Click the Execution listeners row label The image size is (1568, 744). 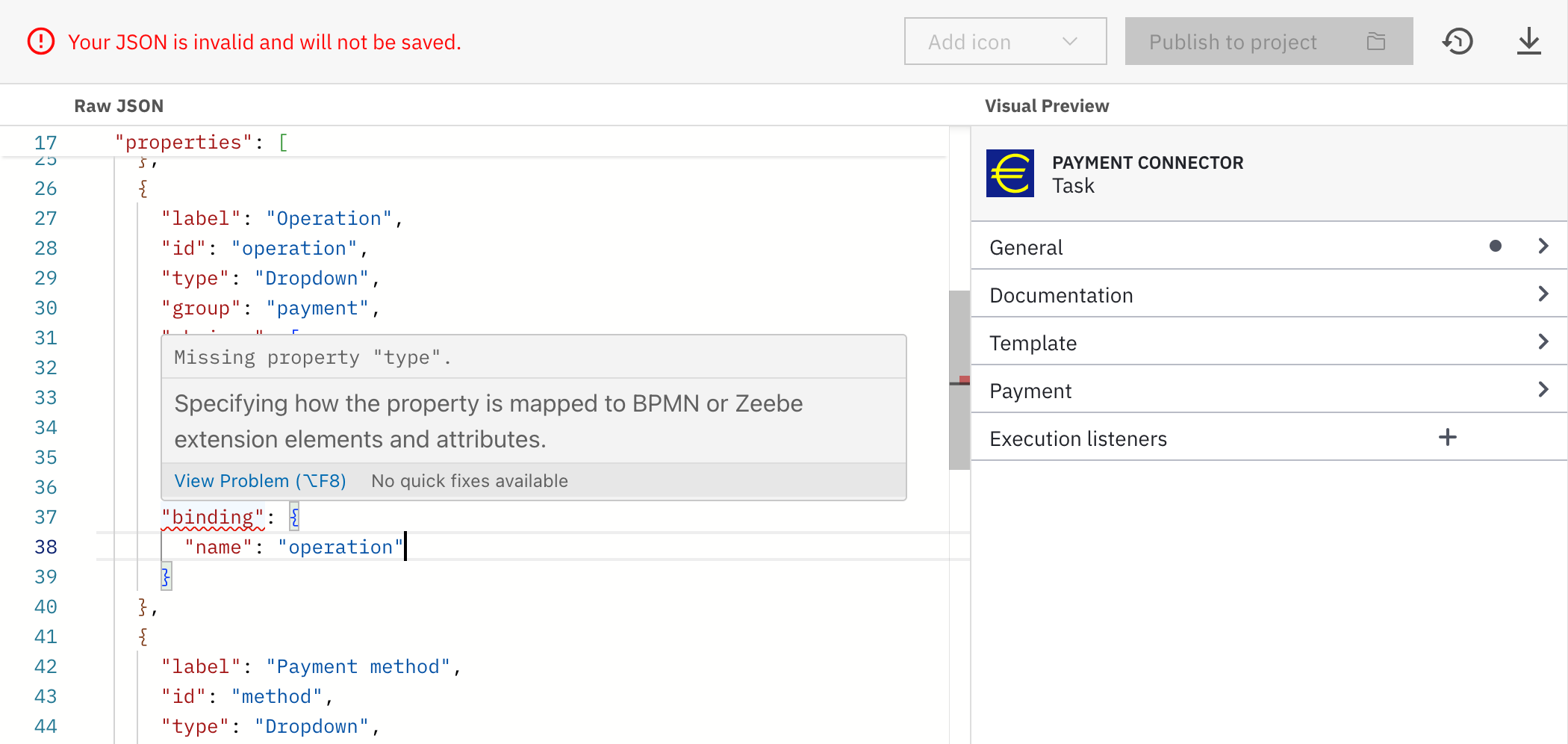[1077, 438]
